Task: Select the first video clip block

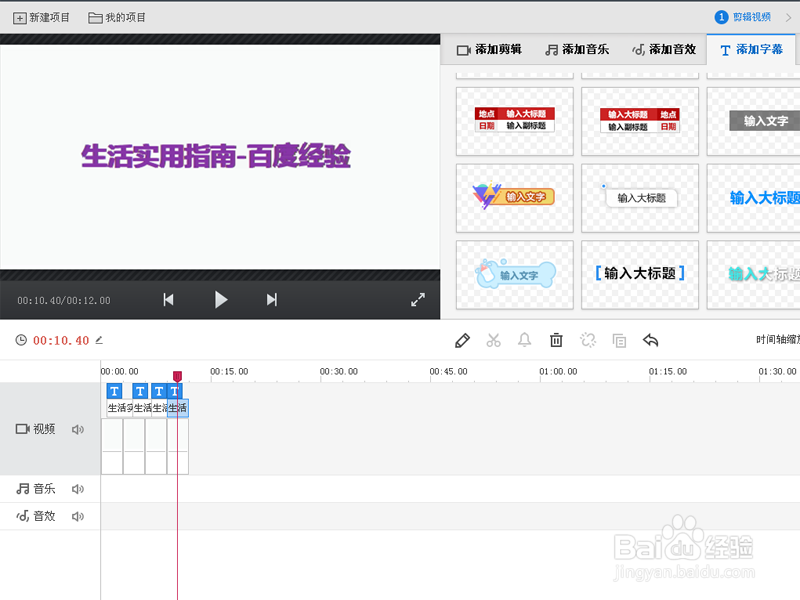Action: (112, 446)
